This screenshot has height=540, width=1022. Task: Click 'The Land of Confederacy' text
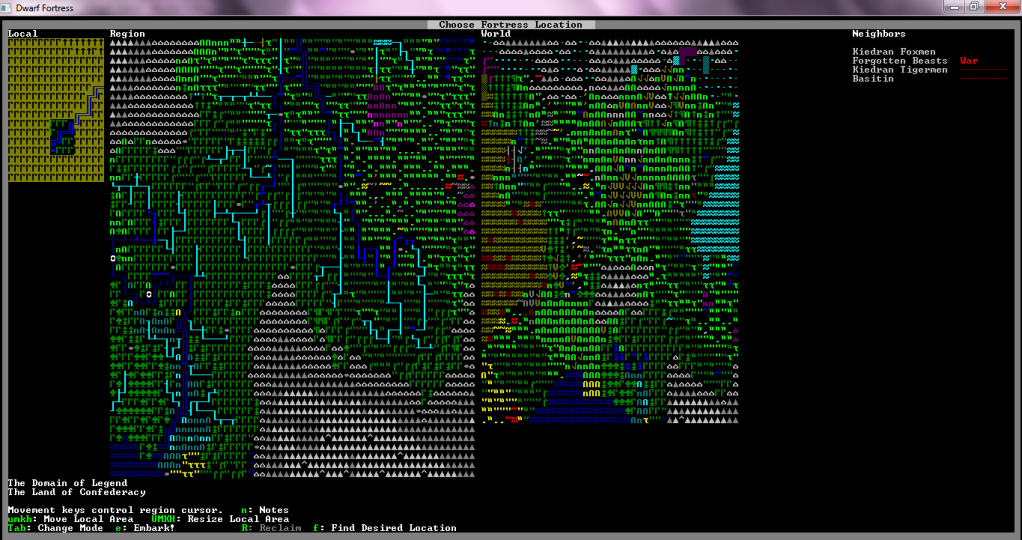76,492
